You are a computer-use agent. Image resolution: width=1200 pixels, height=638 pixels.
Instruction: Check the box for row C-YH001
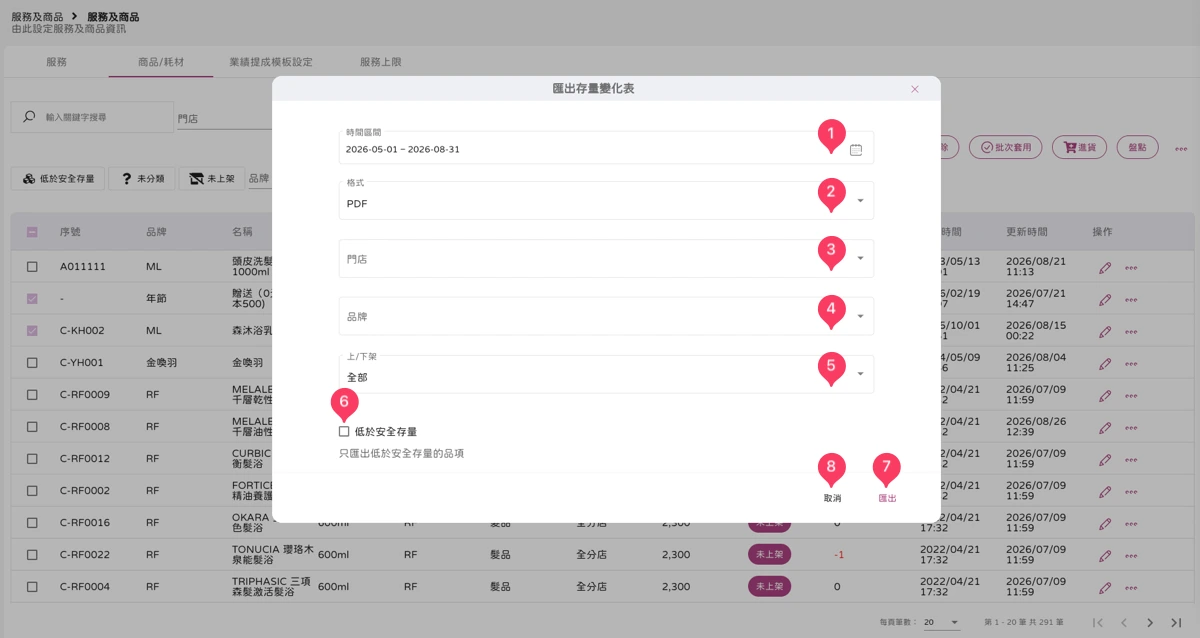tap(32, 363)
